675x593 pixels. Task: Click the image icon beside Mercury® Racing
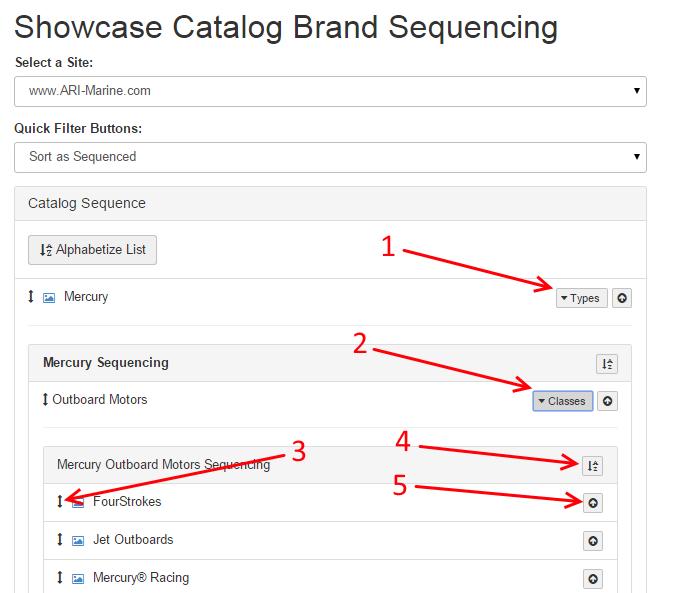pos(78,579)
